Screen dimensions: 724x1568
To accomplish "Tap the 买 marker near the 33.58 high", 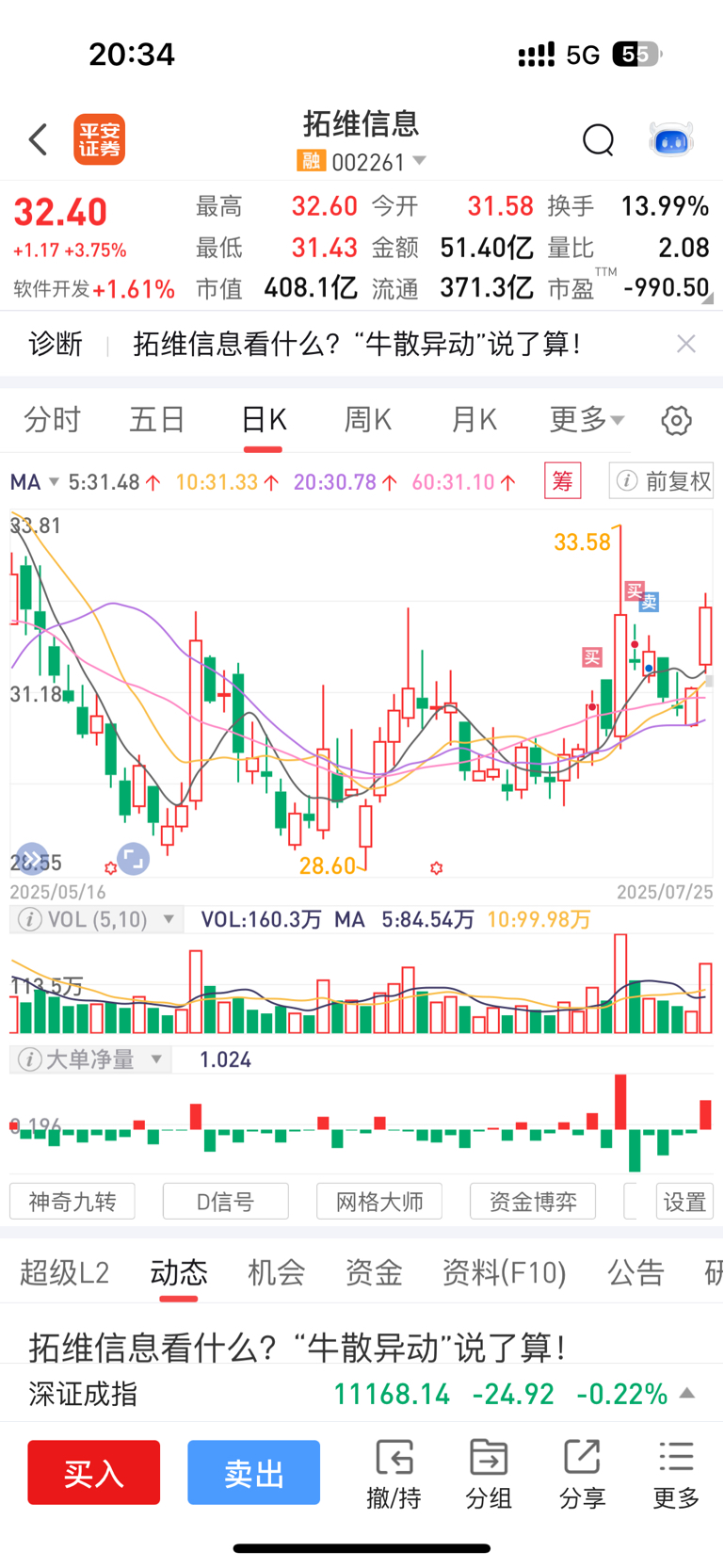I will click(x=635, y=591).
